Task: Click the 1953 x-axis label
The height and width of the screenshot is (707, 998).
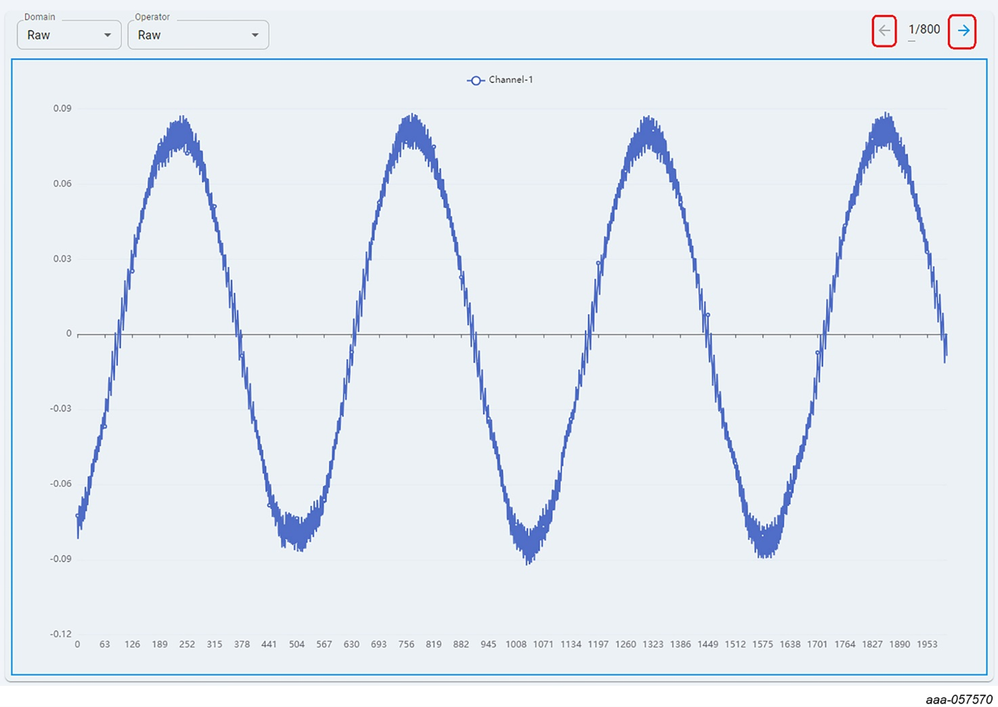Action: pyautogui.click(x=927, y=644)
